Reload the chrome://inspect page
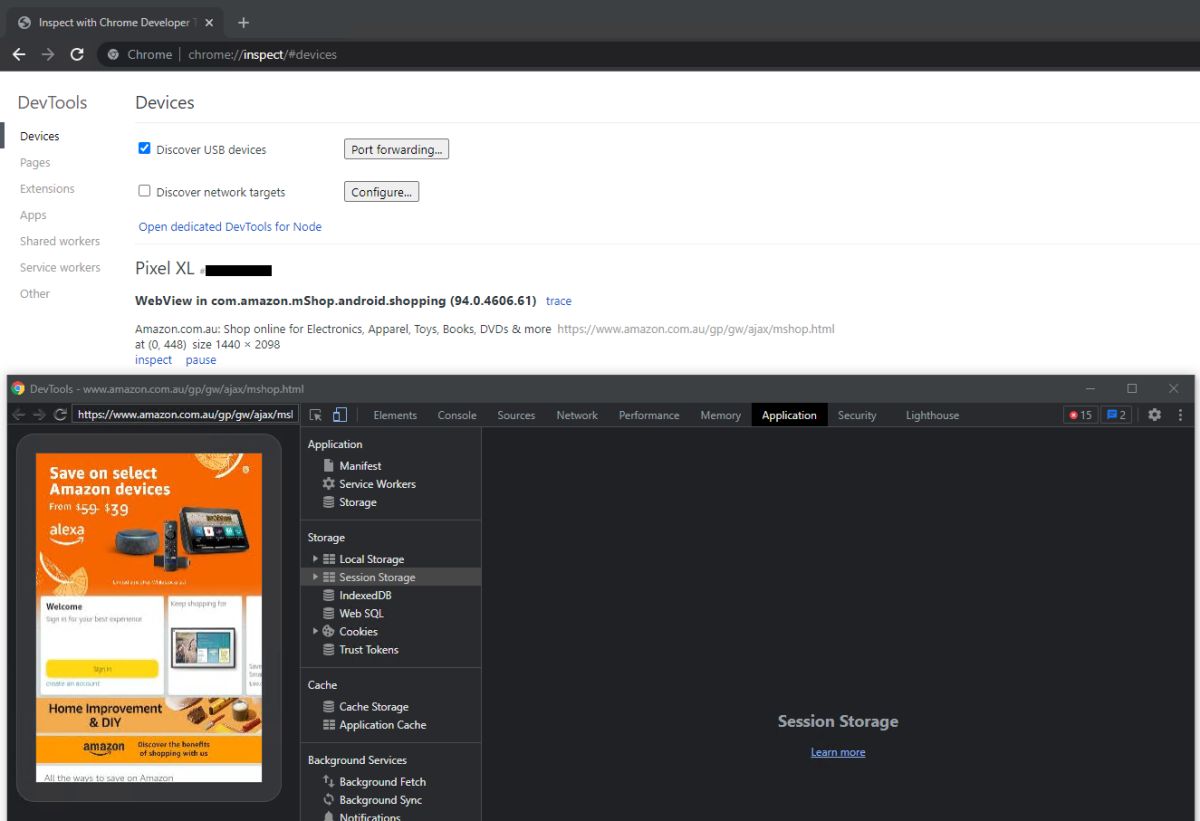 pyautogui.click(x=77, y=54)
